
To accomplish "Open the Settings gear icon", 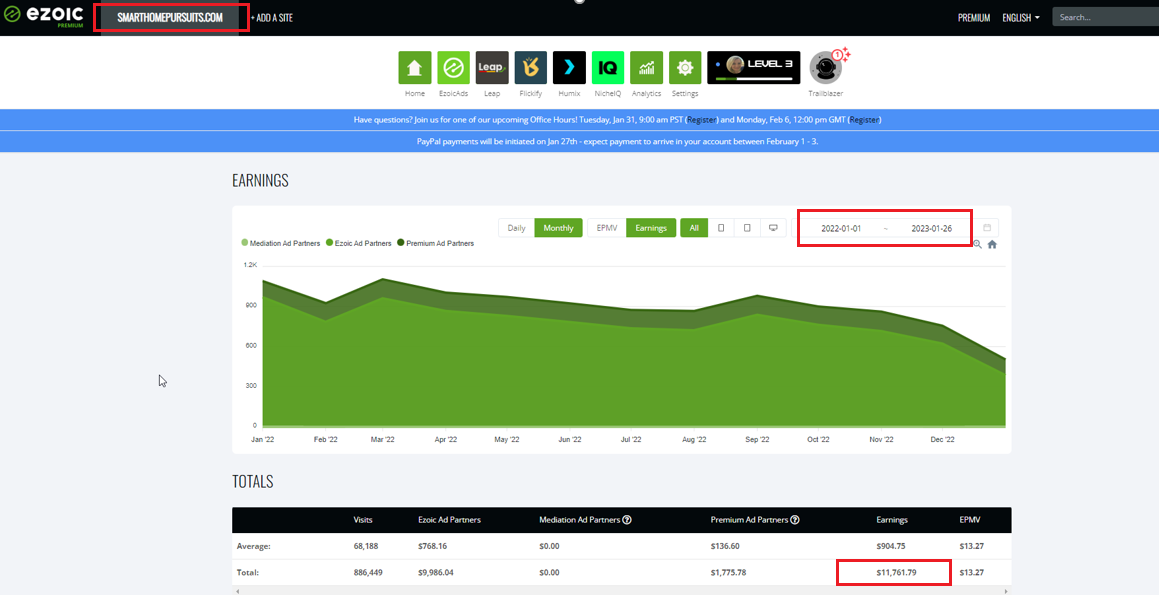I will tap(685, 68).
